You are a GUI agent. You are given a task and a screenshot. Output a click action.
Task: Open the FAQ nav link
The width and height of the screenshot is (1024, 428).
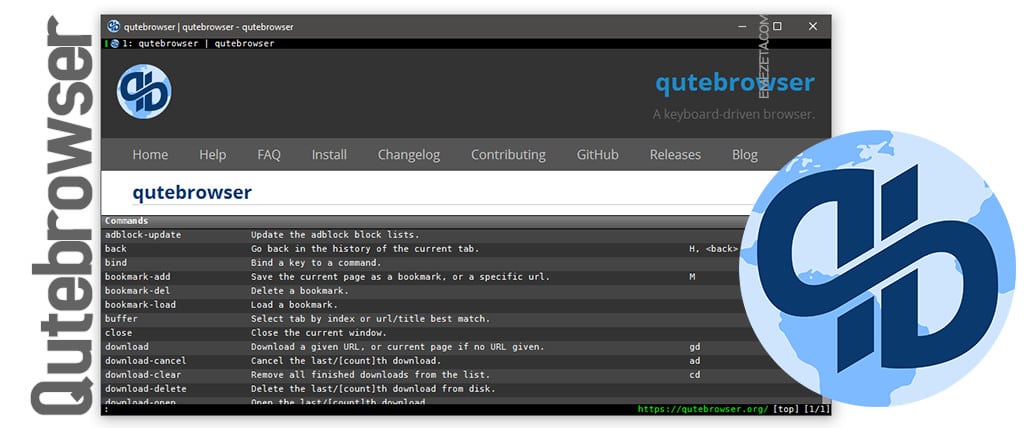coord(269,155)
